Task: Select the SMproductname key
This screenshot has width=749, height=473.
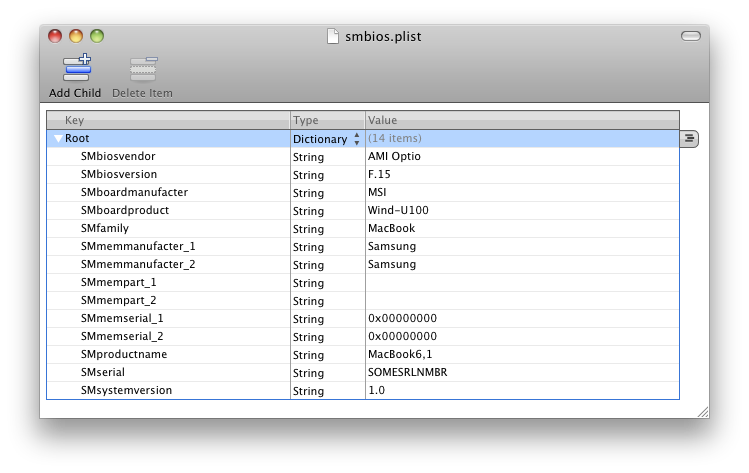Action: [124, 355]
